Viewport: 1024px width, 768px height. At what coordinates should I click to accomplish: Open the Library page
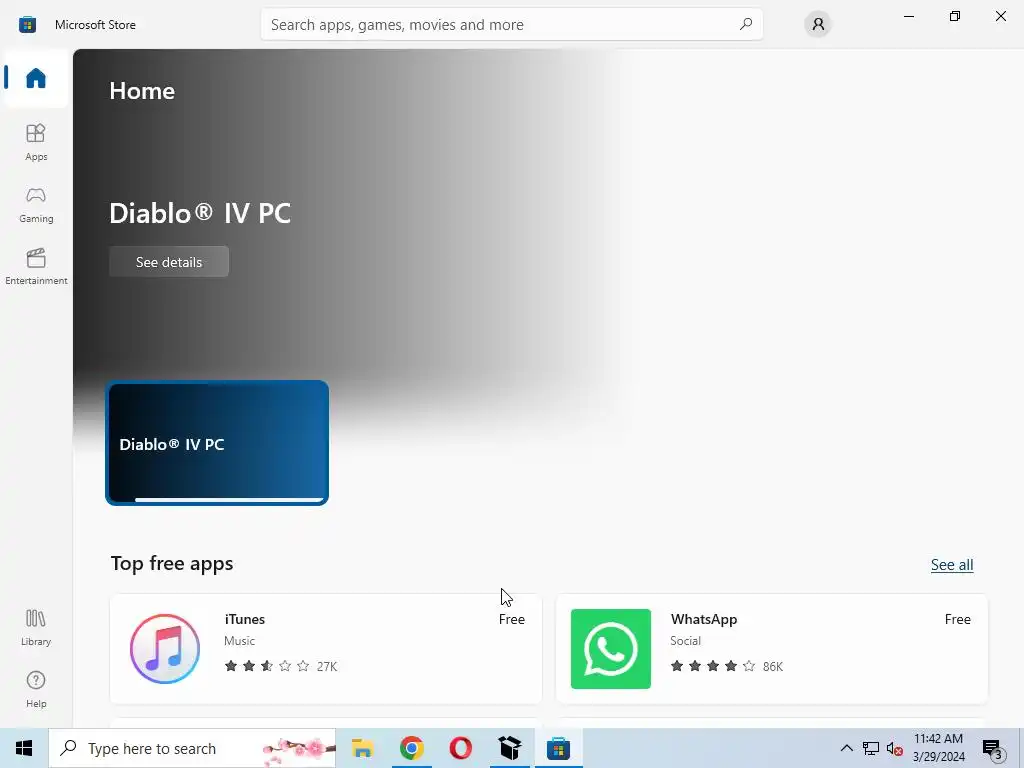[36, 628]
